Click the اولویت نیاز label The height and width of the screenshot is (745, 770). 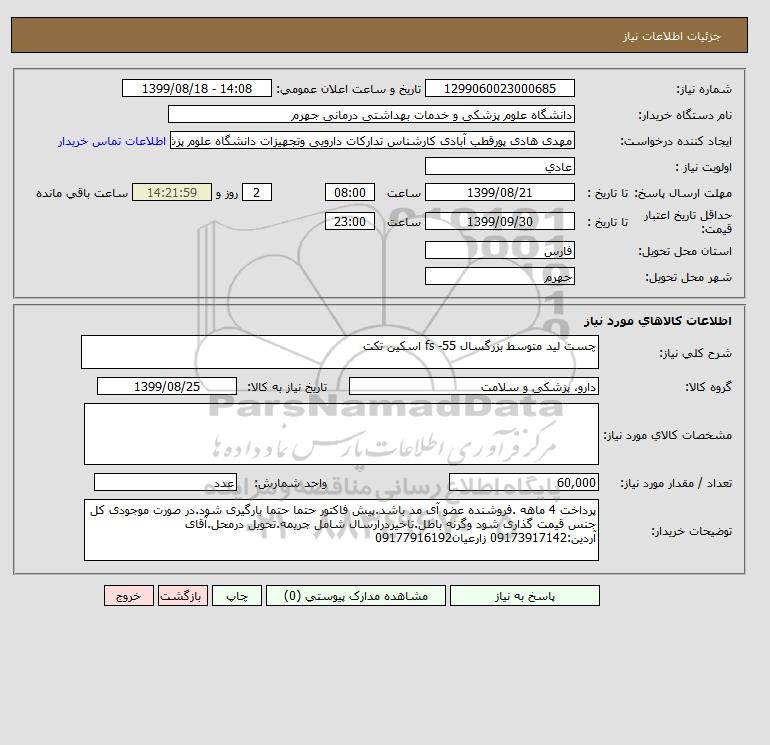coord(704,167)
